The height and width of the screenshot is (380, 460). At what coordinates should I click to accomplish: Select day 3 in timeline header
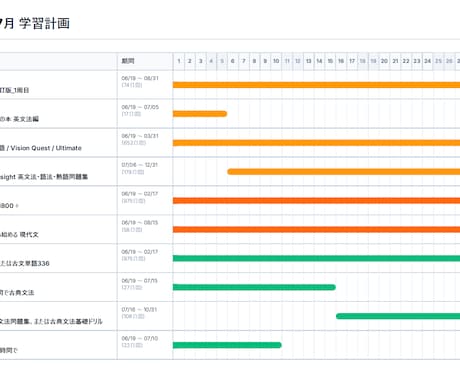point(200,61)
